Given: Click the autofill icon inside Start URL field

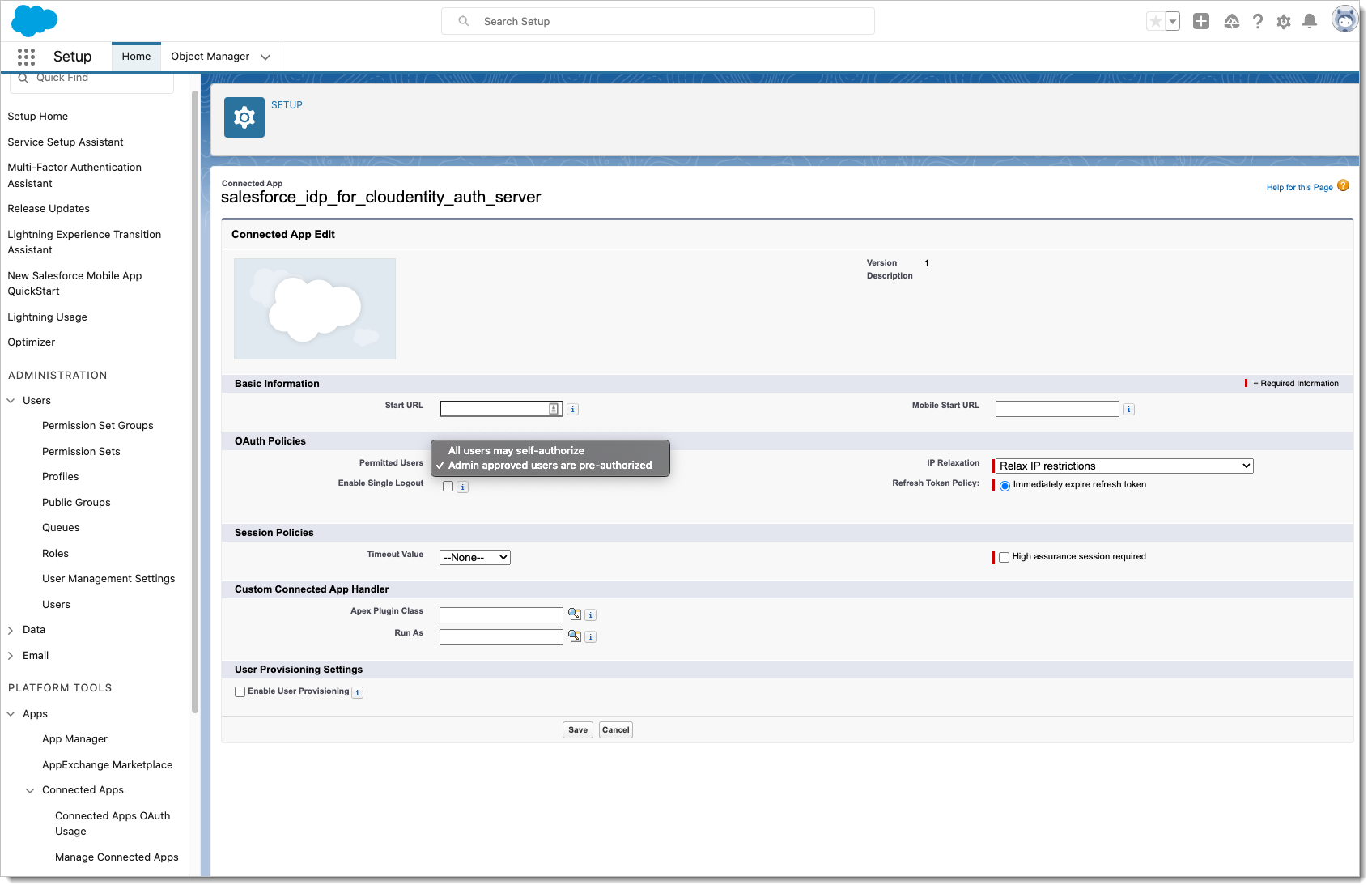Looking at the screenshot, I should click(x=554, y=409).
